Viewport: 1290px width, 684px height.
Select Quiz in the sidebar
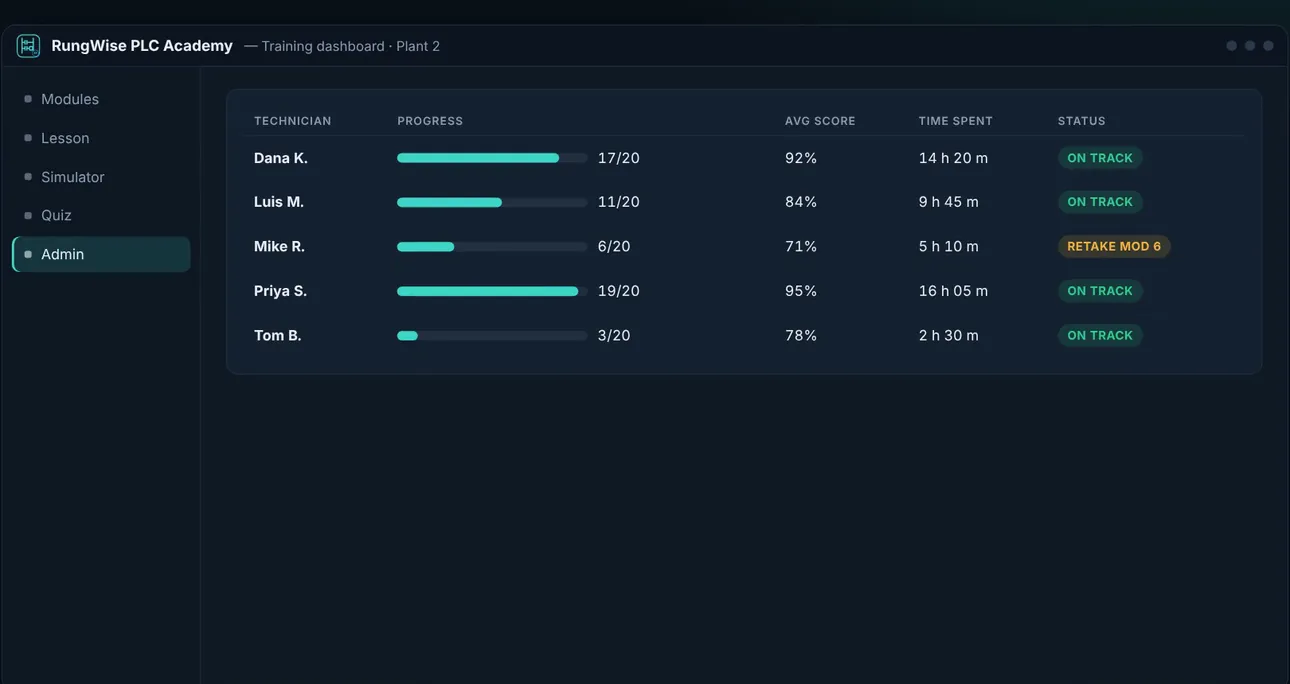click(x=101, y=215)
